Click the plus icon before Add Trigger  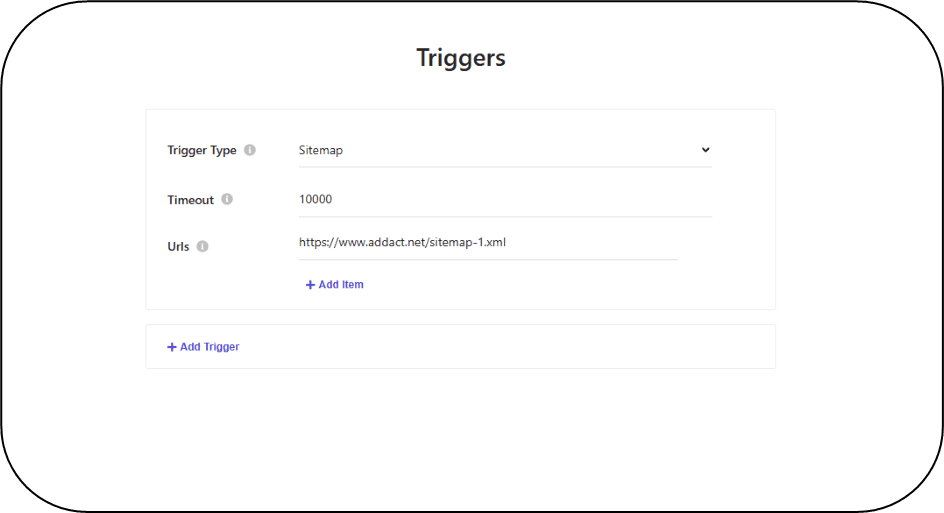pos(172,347)
